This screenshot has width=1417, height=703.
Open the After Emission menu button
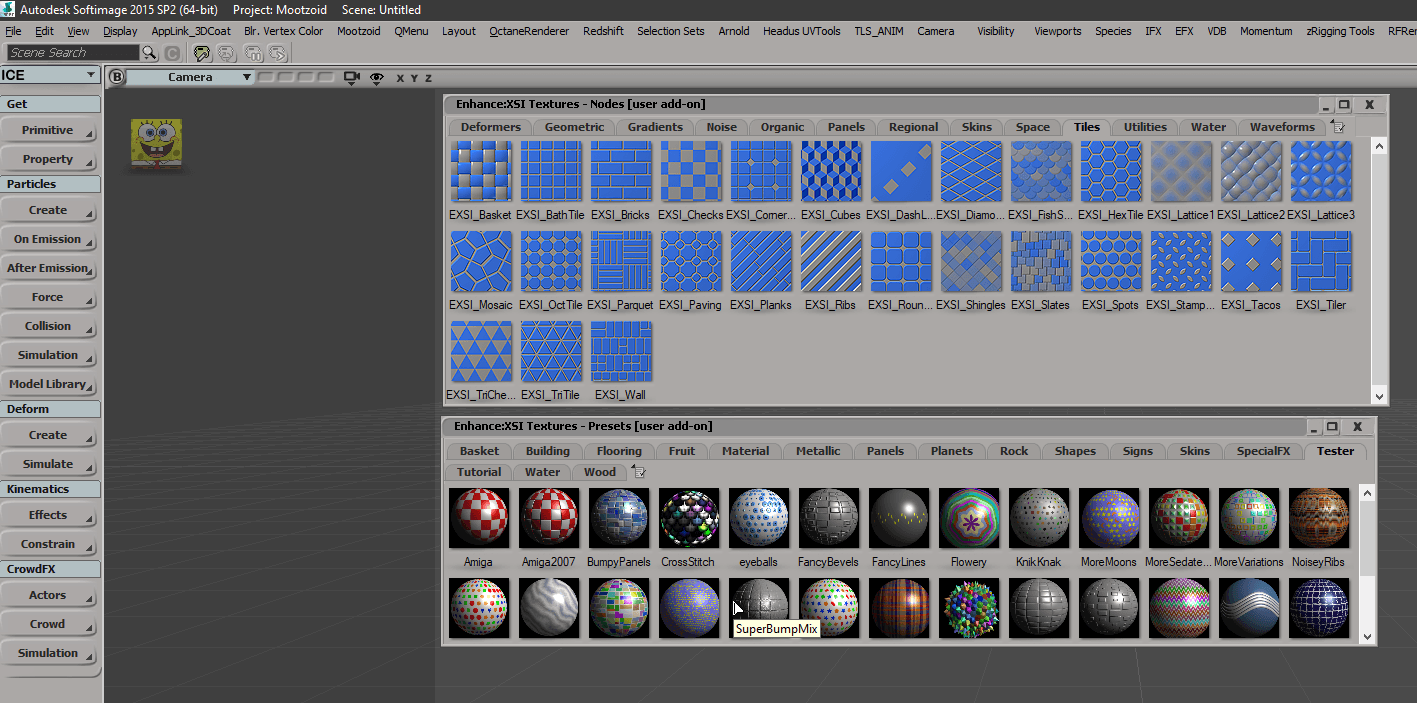pos(49,268)
